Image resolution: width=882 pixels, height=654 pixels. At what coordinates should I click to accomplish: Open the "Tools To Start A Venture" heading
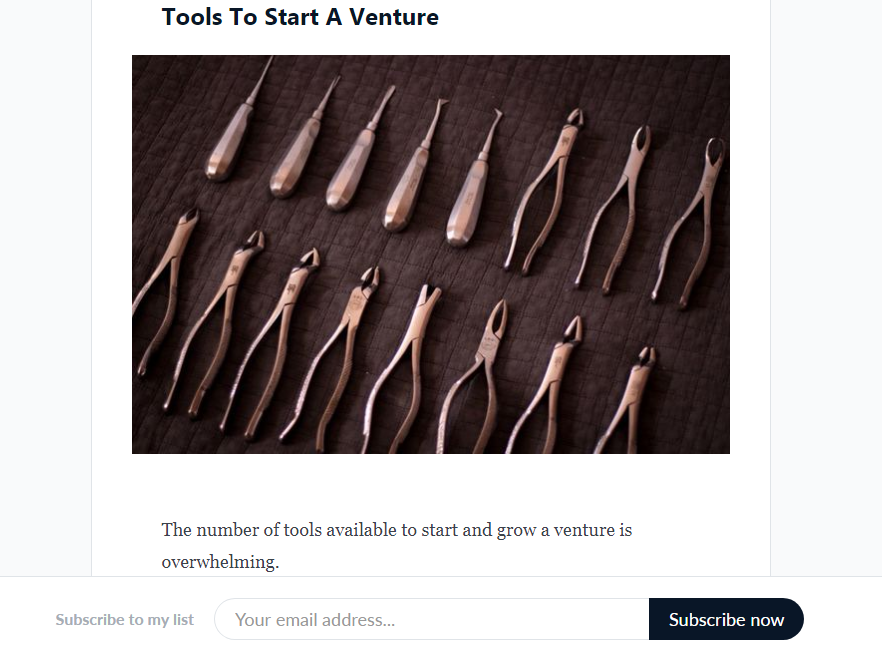click(x=300, y=17)
